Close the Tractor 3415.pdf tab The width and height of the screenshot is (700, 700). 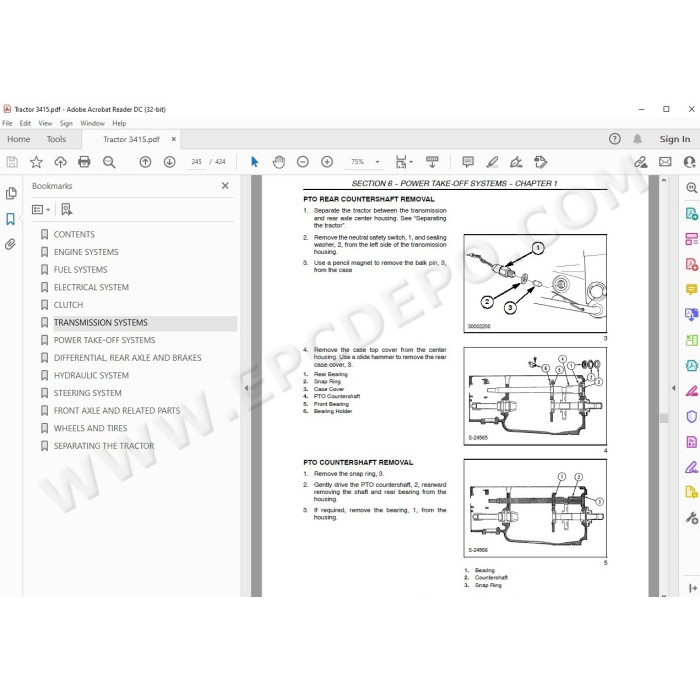tap(174, 139)
